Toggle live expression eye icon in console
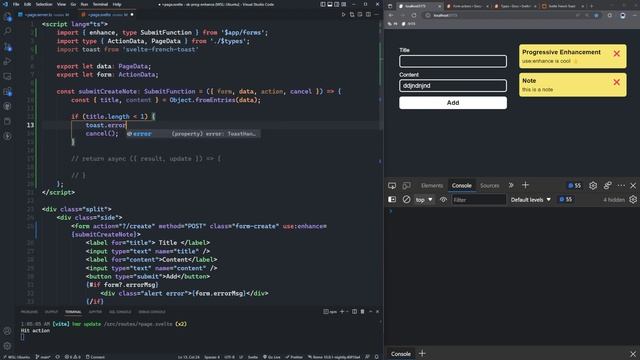The height and width of the screenshot is (360, 640). pos(443,200)
